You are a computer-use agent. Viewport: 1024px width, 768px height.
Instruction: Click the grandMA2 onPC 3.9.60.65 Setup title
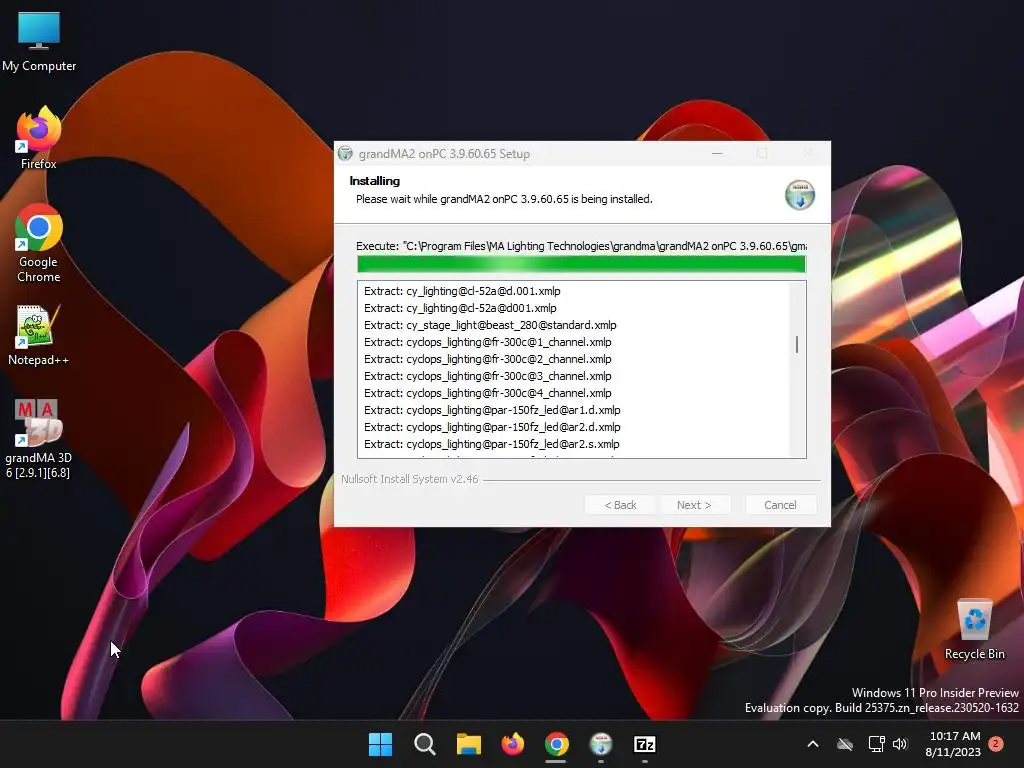444,153
